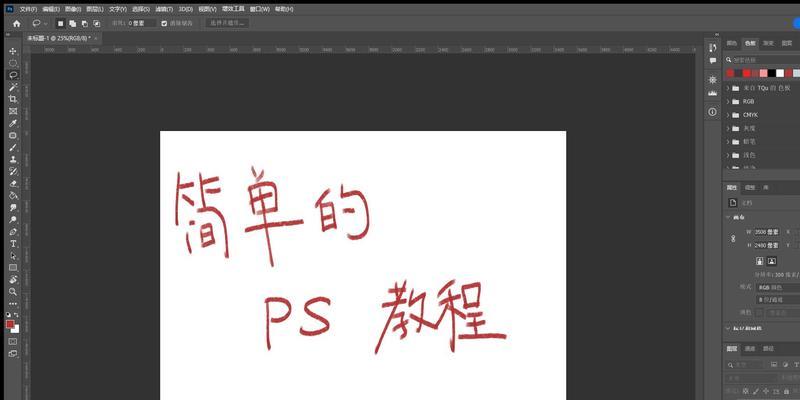800x400 pixels.
Task: Select the Eyedropper tool
Action: tap(13, 123)
